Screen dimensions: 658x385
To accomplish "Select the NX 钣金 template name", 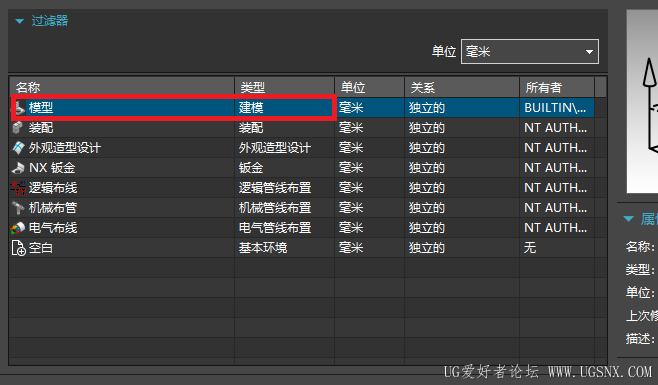I will tap(52, 168).
